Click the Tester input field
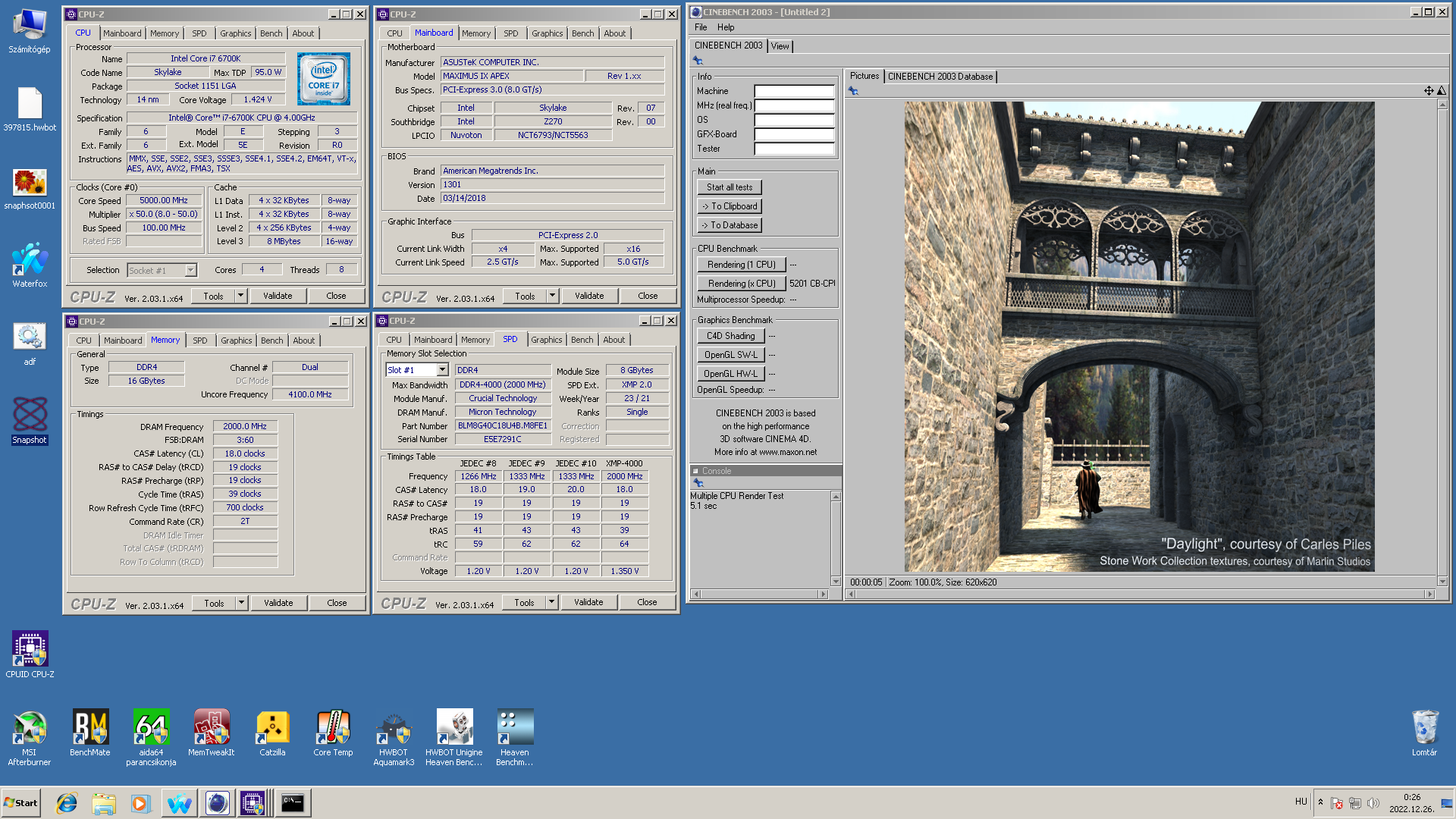The width and height of the screenshot is (1456, 819). (x=794, y=149)
